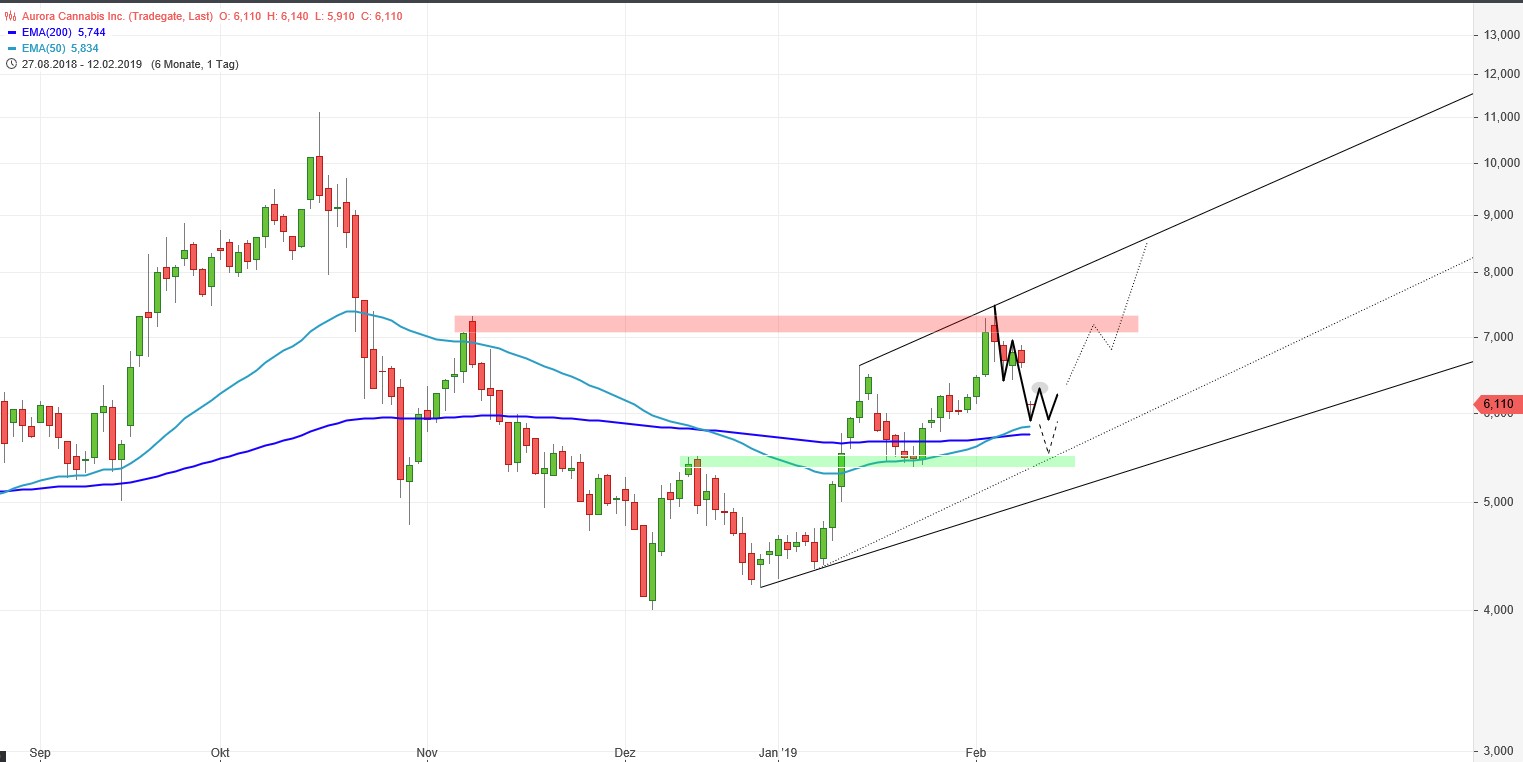Image resolution: width=1523 pixels, height=762 pixels.
Task: Click the Feb label on the time axis
Action: pyautogui.click(x=976, y=752)
